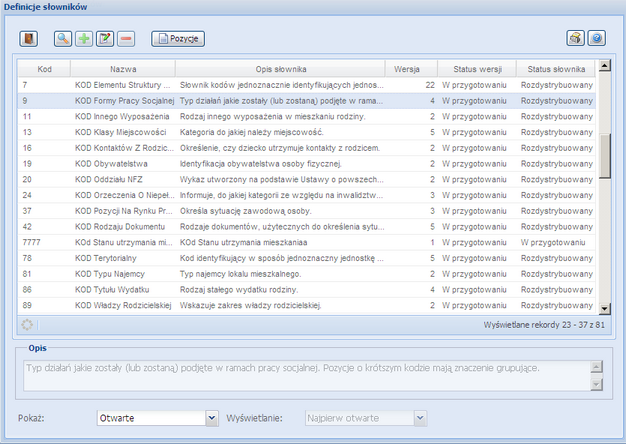The width and height of the screenshot is (626, 444).
Task: Click the red minus delete icon
Action: [126, 39]
